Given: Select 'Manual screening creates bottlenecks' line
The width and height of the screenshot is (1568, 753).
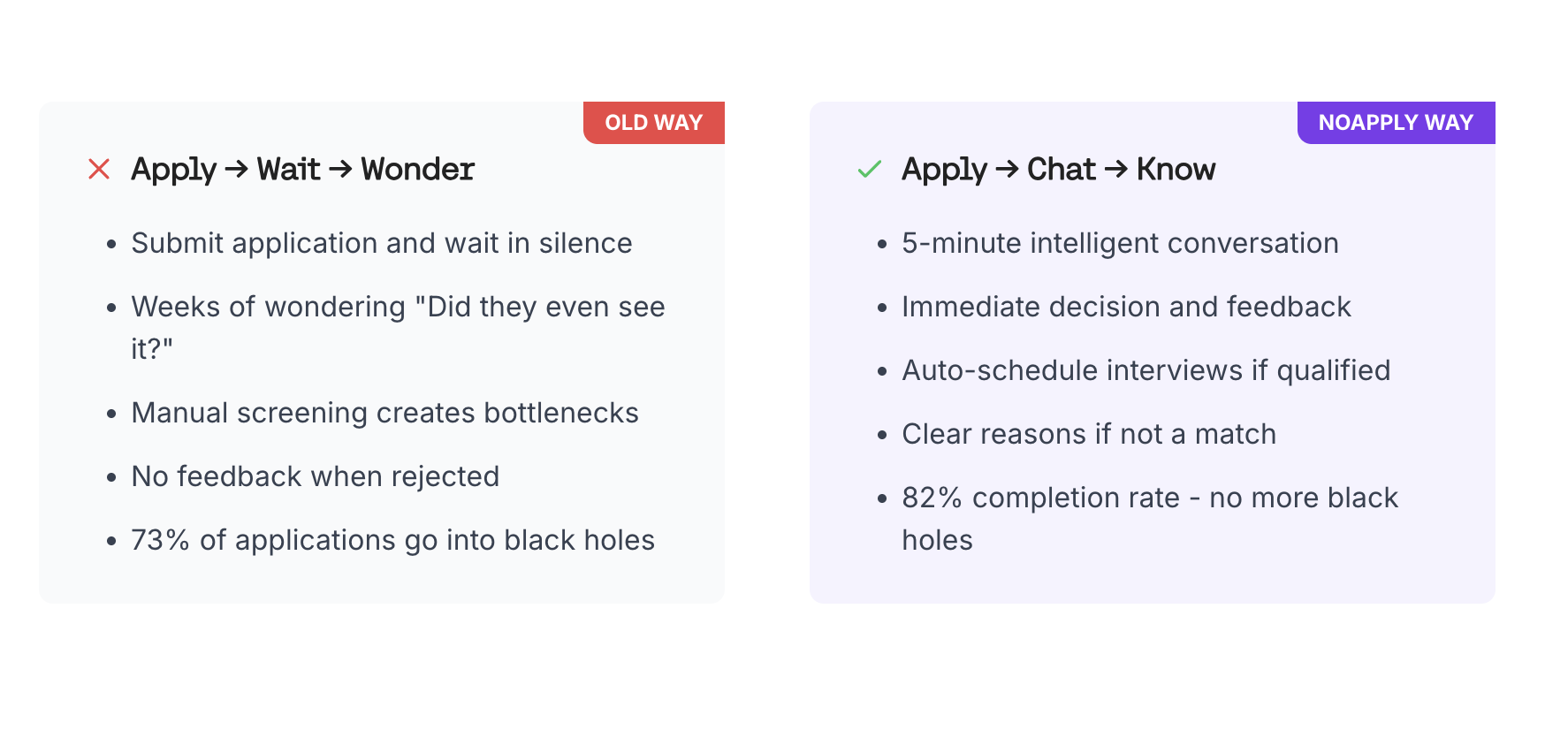Looking at the screenshot, I should 384,413.
